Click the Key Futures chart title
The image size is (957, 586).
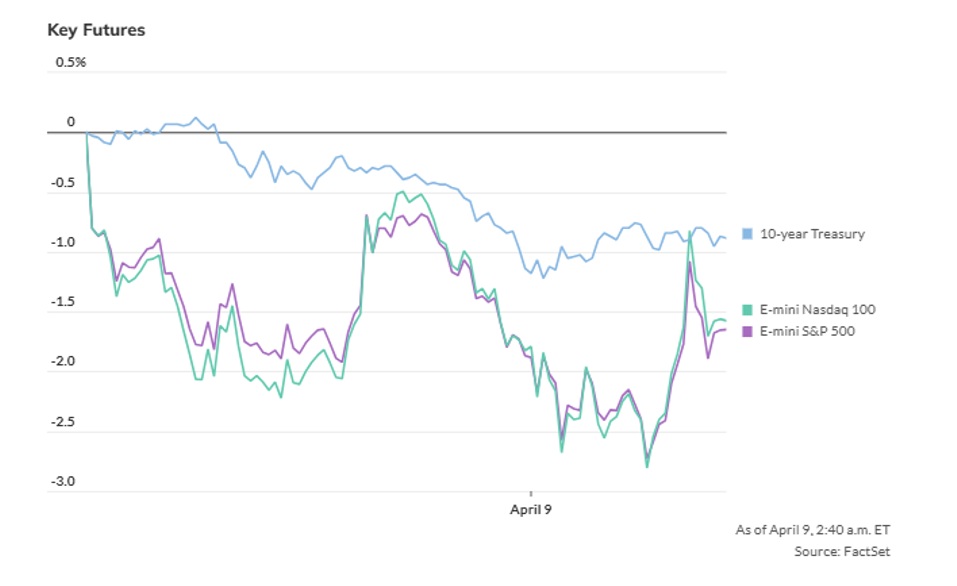96,30
